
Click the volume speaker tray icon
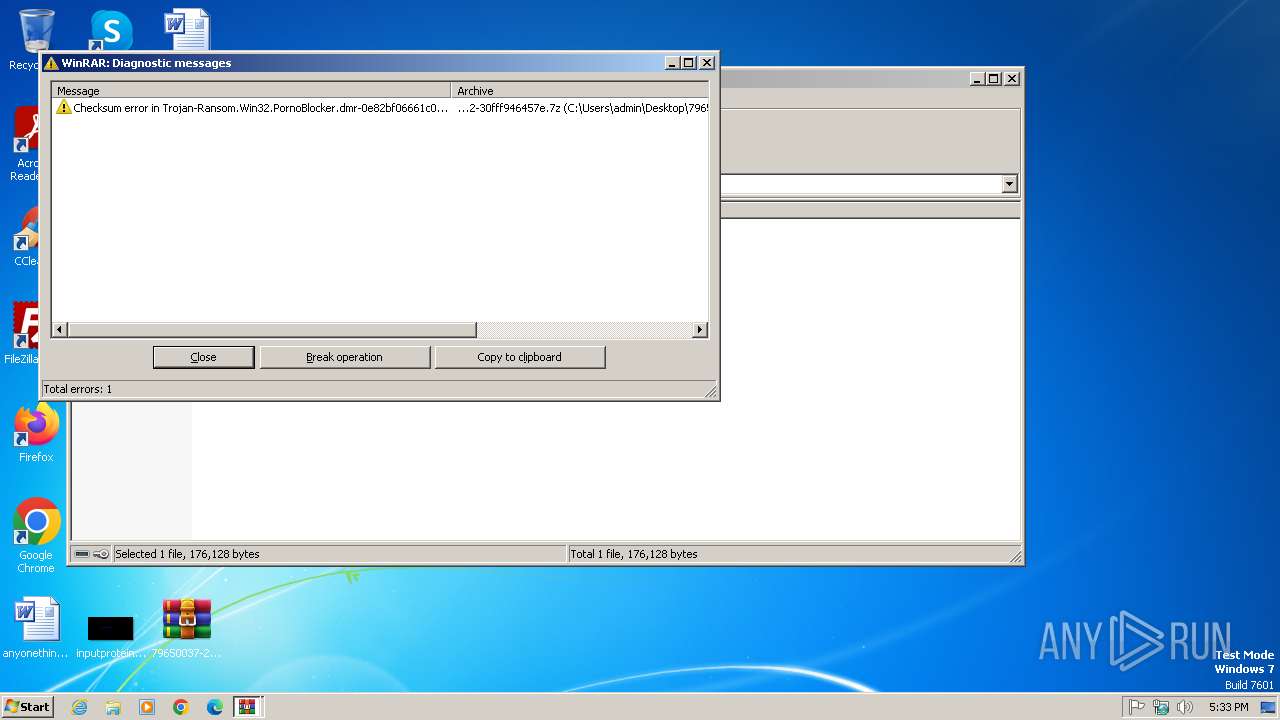pos(1185,707)
